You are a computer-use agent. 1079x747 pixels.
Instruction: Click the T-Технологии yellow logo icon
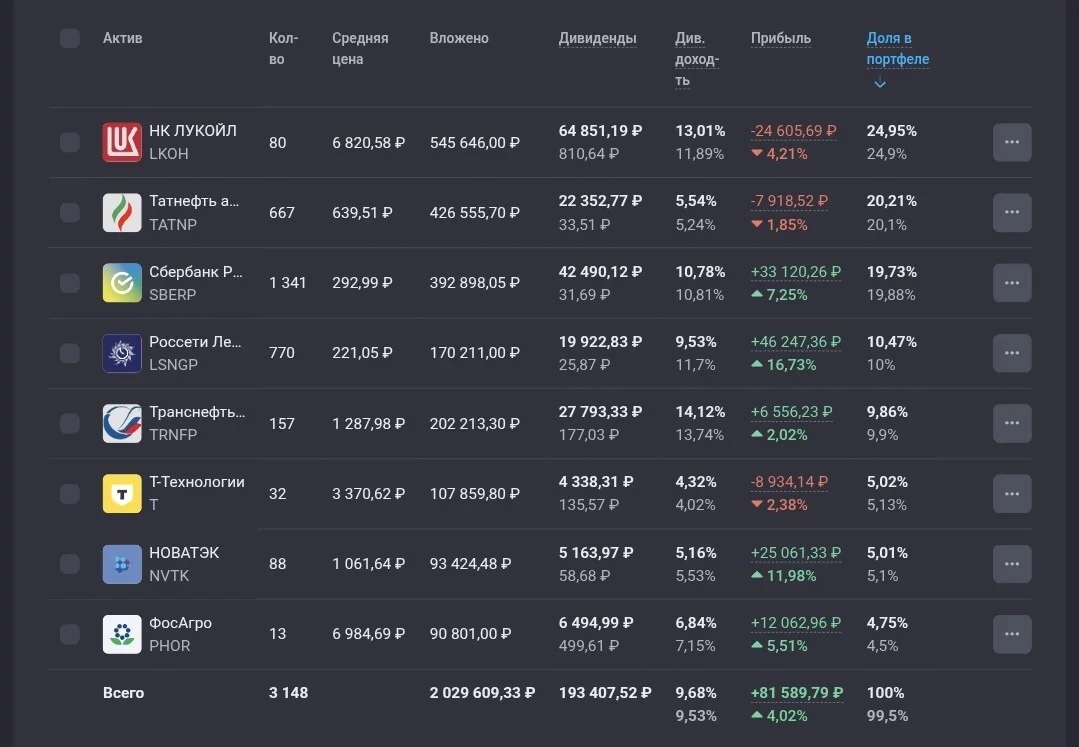coord(122,493)
